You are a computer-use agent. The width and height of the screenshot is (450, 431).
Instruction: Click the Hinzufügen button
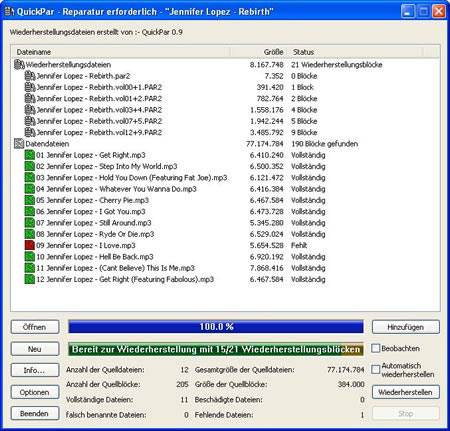[x=406, y=327]
